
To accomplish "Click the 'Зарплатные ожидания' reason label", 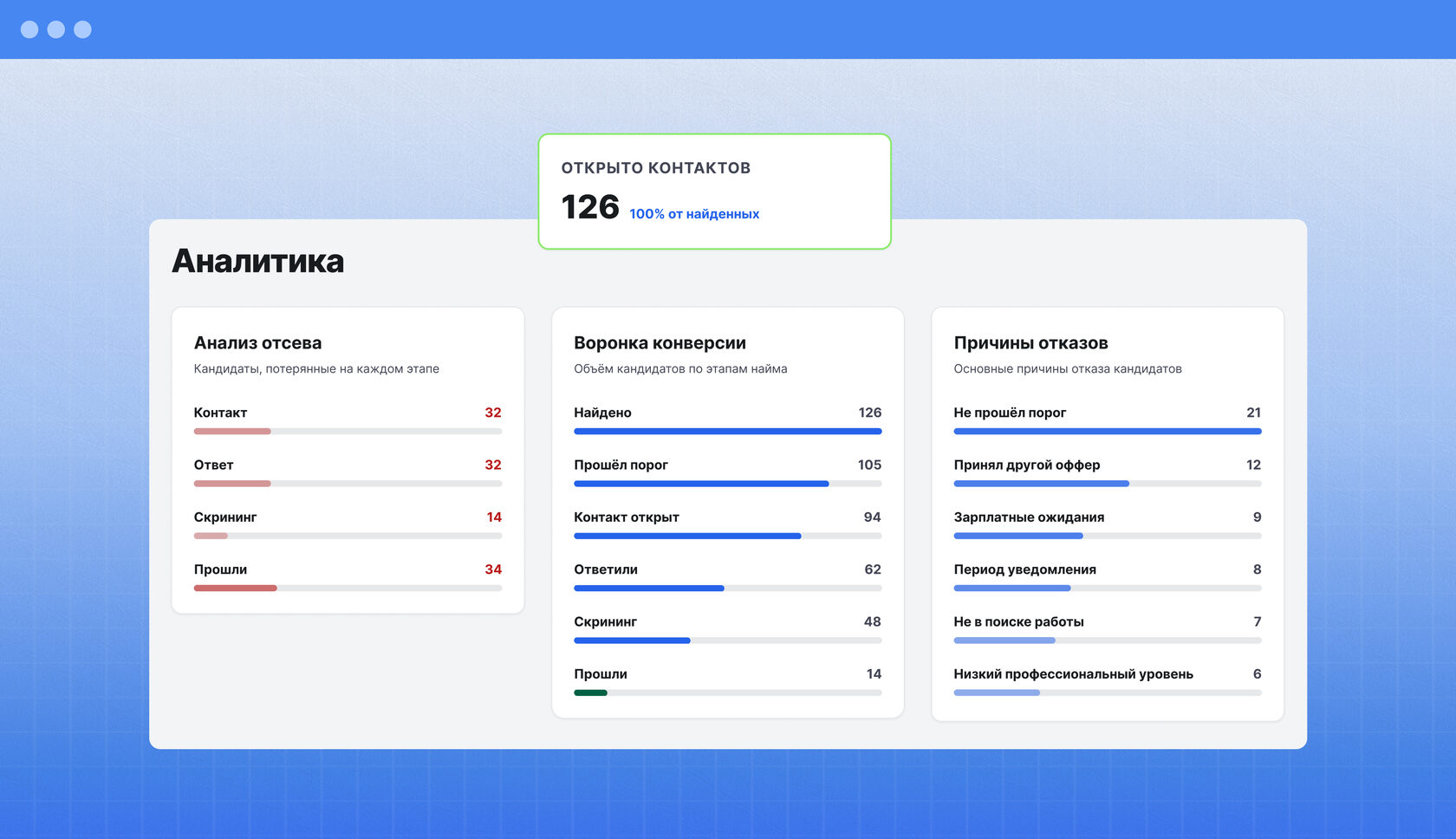I will pyautogui.click(x=1029, y=517).
